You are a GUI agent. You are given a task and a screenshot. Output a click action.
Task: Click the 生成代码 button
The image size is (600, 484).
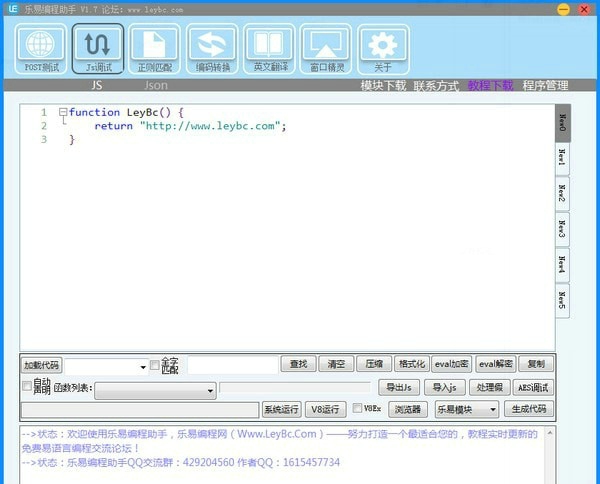pyautogui.click(x=528, y=409)
